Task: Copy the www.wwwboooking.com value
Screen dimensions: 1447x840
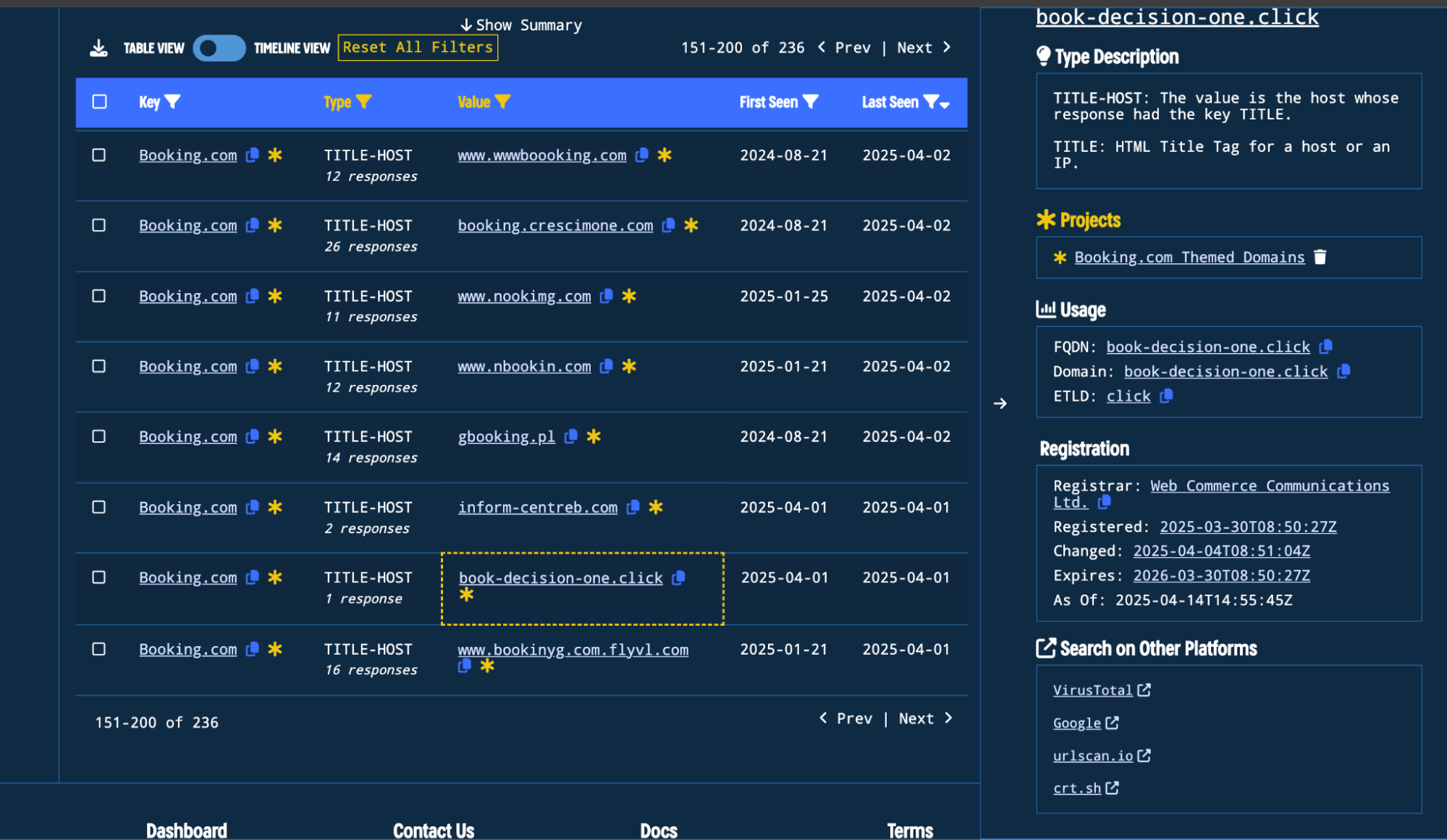Action: click(641, 155)
